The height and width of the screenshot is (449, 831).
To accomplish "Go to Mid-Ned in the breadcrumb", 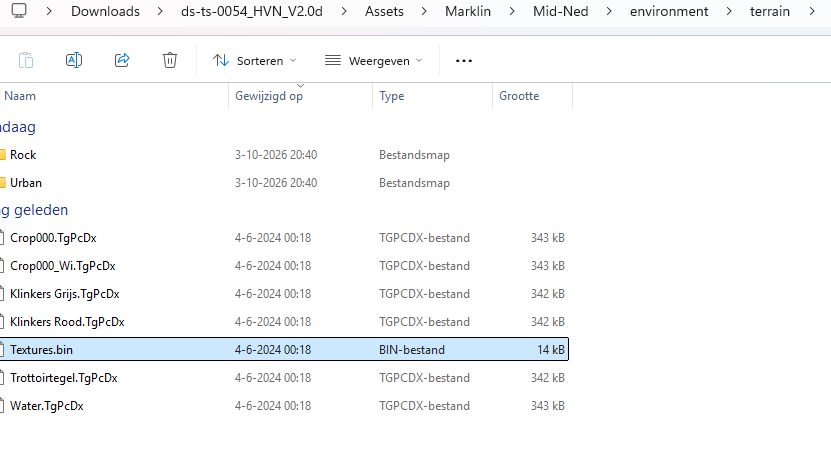I will pos(561,11).
